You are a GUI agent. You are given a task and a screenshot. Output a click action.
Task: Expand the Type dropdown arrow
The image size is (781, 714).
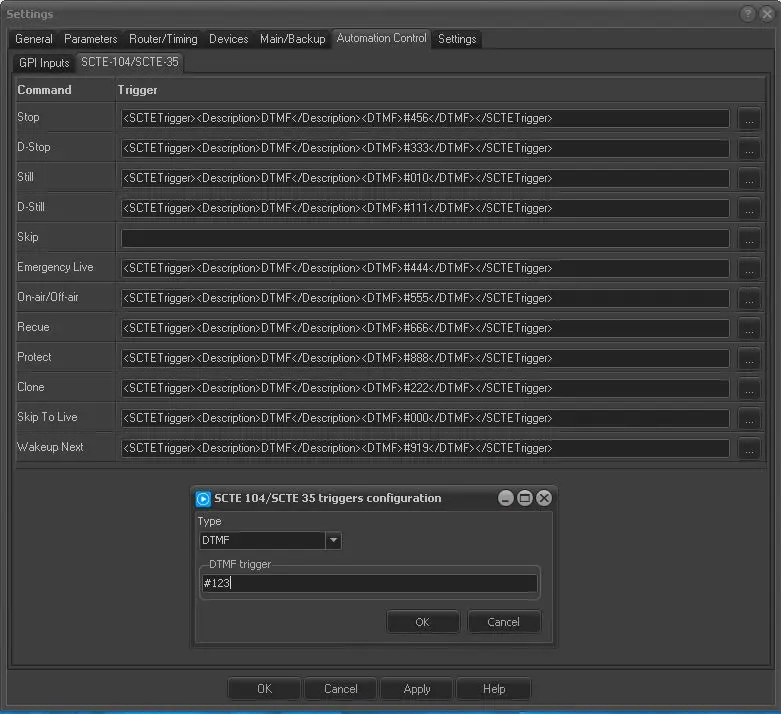click(333, 541)
